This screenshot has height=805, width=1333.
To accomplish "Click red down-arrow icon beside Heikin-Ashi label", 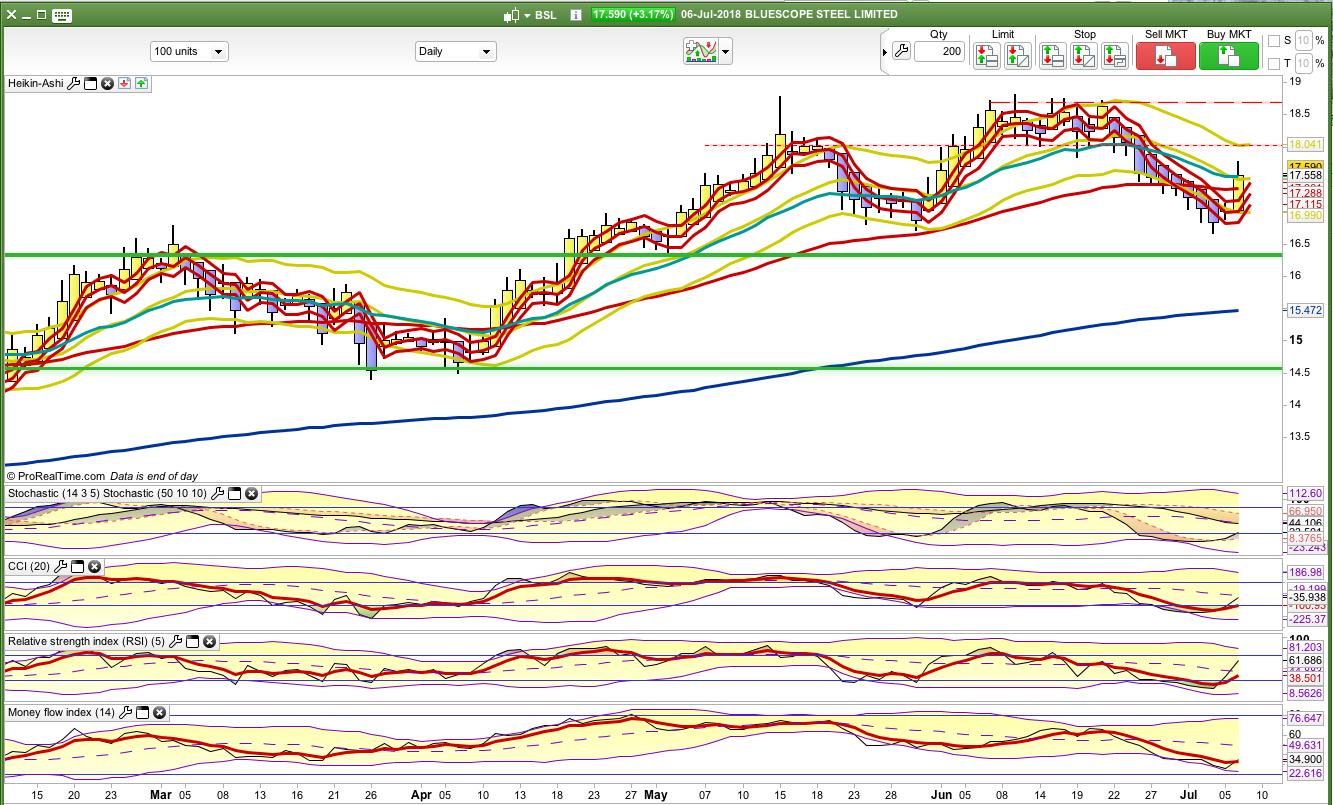I will [x=125, y=84].
